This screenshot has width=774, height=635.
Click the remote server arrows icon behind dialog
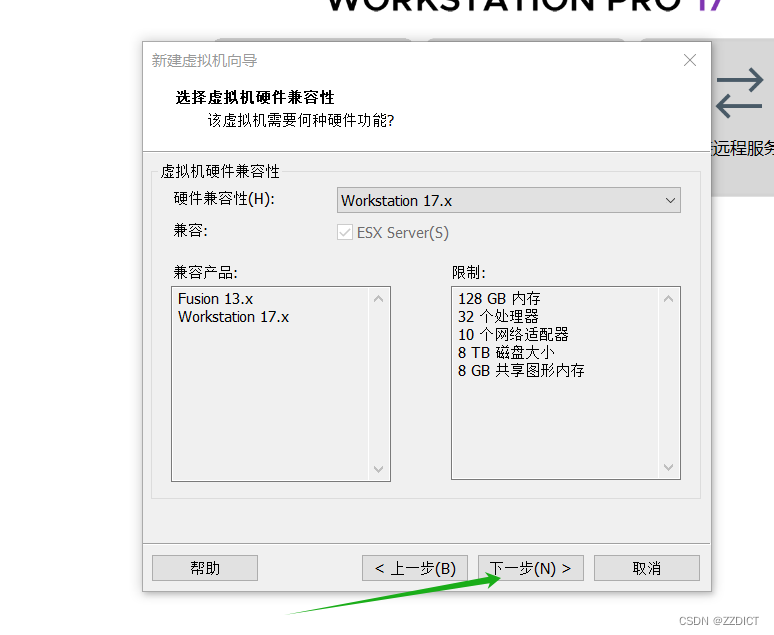pyautogui.click(x=739, y=93)
